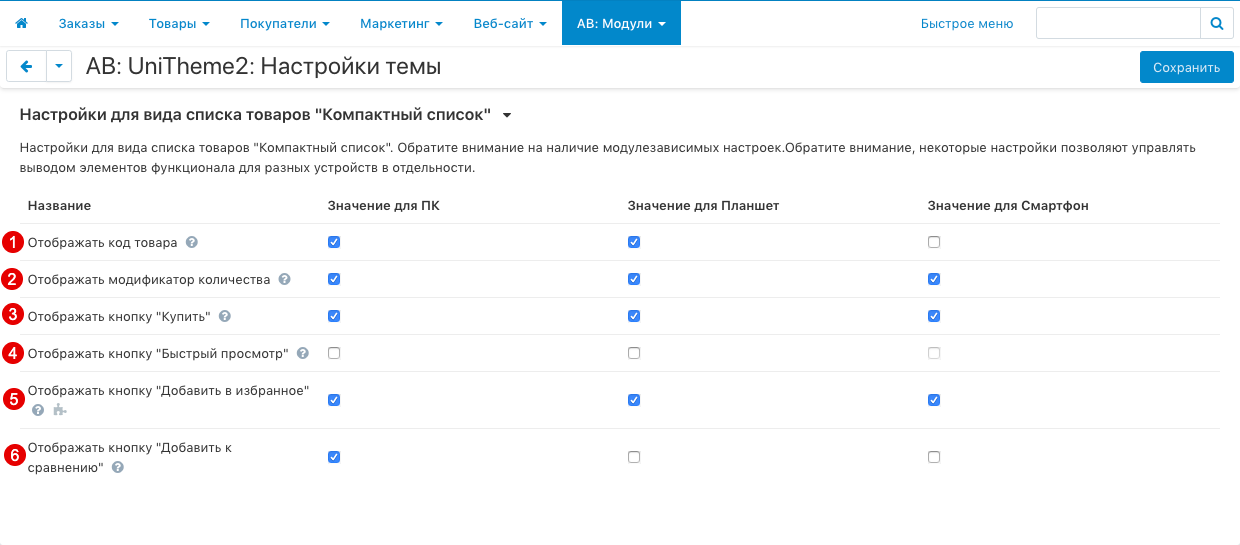
Task: Toggle "Купить" button checkbox for Смартфон
Action: pyautogui.click(x=934, y=316)
